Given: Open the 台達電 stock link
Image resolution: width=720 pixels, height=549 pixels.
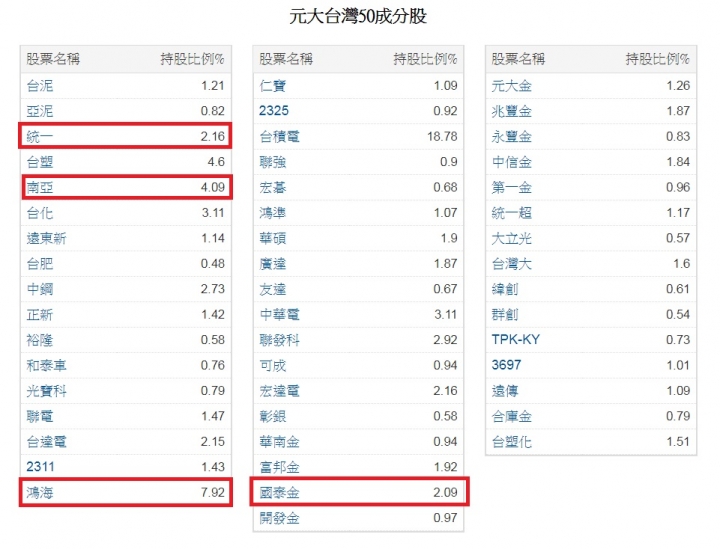Looking at the screenshot, I should [x=46, y=442].
